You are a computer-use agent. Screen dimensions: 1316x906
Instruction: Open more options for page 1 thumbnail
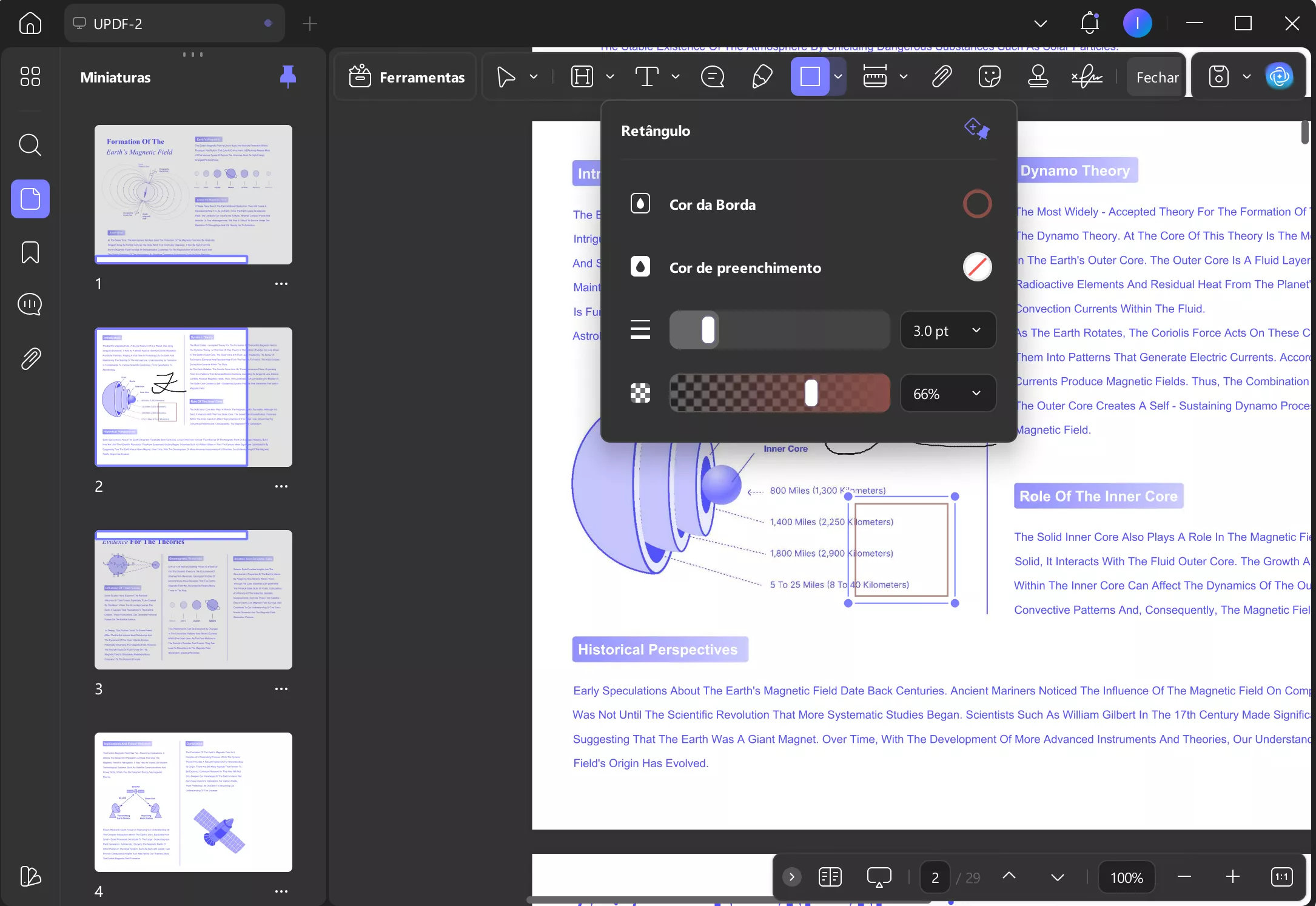tap(281, 284)
